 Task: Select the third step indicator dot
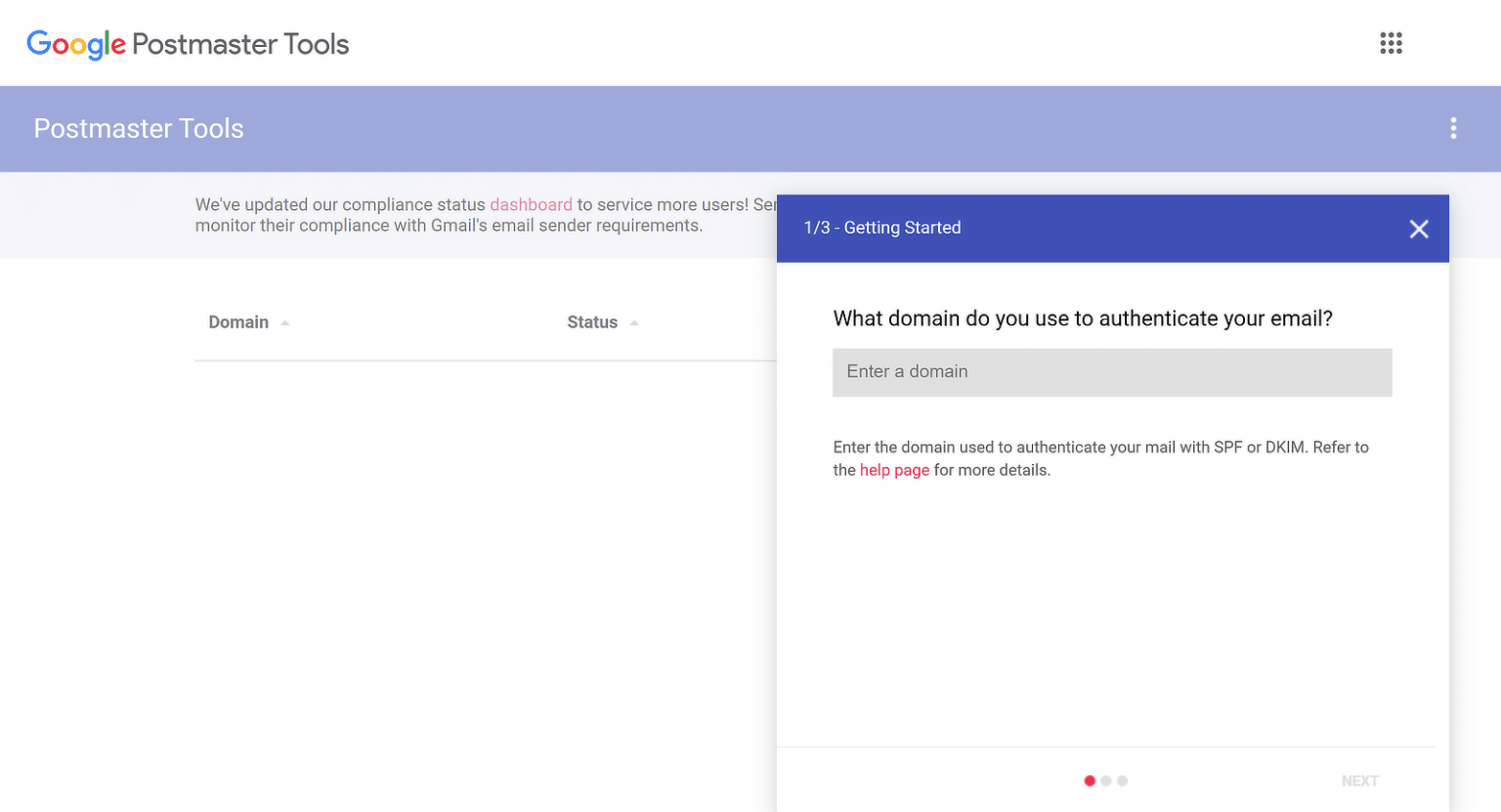(x=1121, y=781)
